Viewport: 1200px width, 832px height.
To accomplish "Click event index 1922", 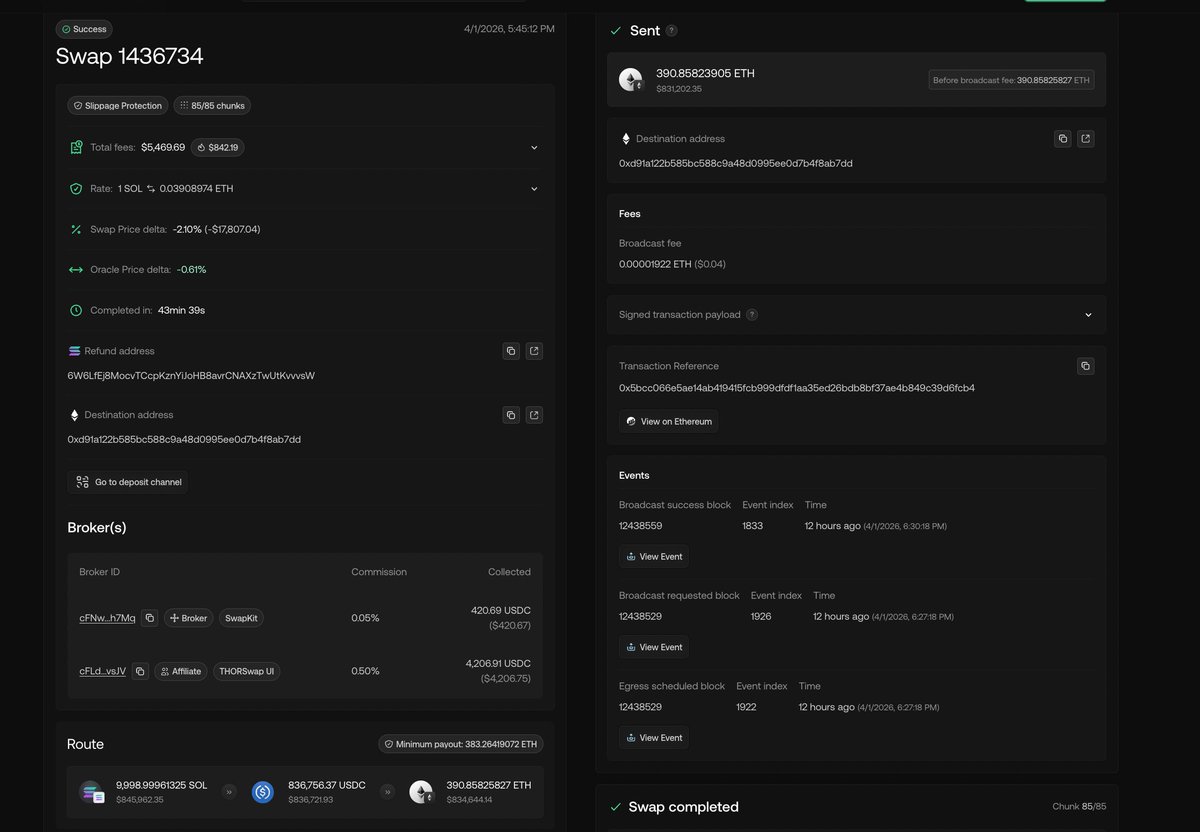I will point(747,707).
